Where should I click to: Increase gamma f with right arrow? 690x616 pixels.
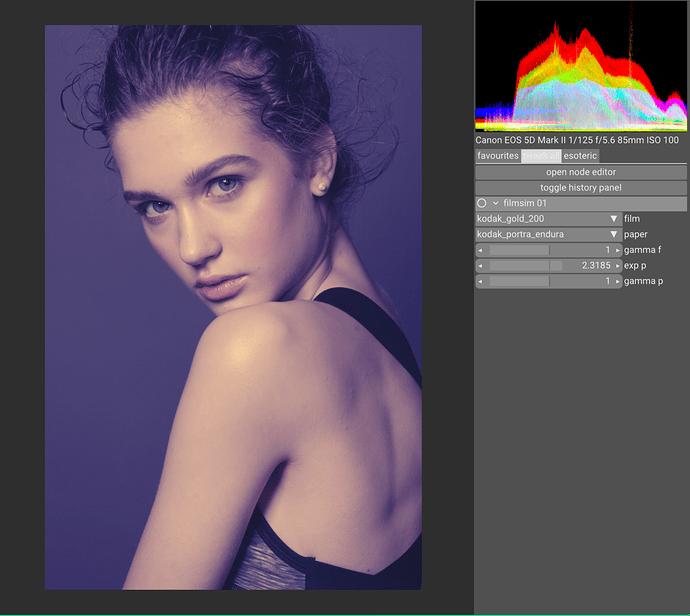[x=617, y=250]
